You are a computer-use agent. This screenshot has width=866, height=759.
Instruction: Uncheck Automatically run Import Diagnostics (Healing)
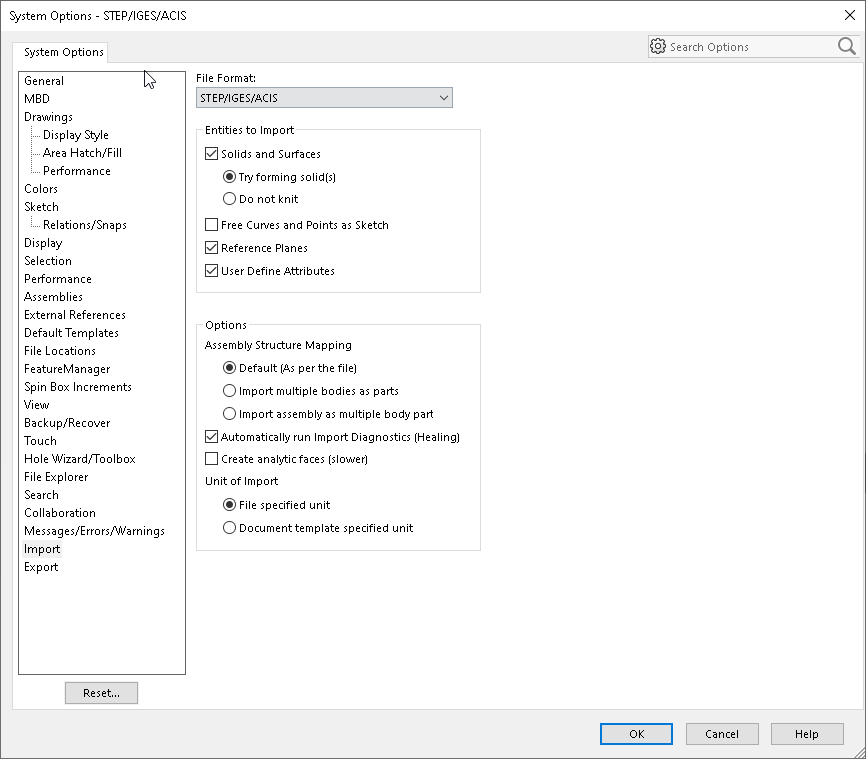pos(212,437)
